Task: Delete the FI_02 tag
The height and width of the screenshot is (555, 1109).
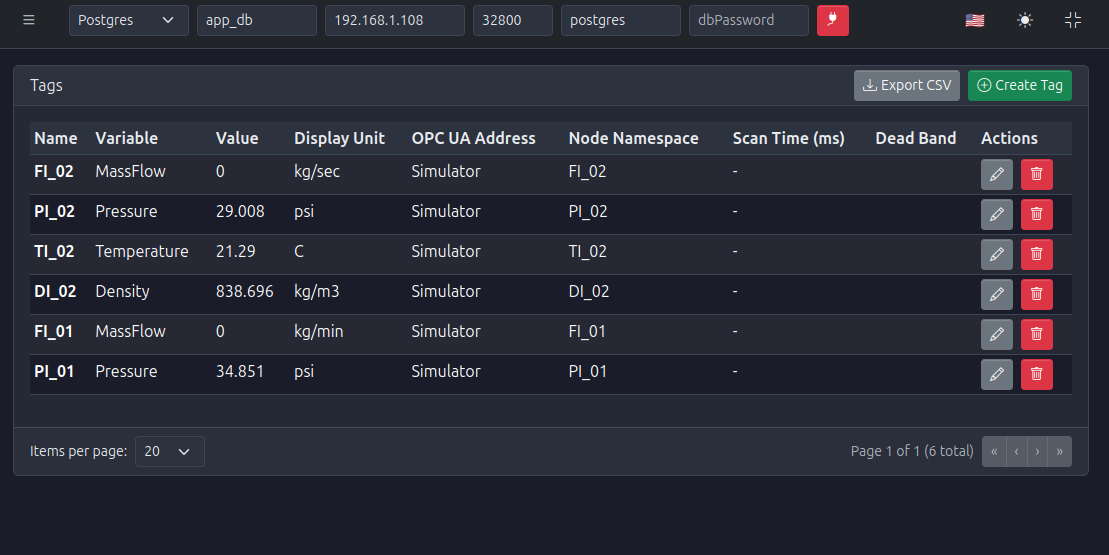Action: pyautogui.click(x=1036, y=175)
